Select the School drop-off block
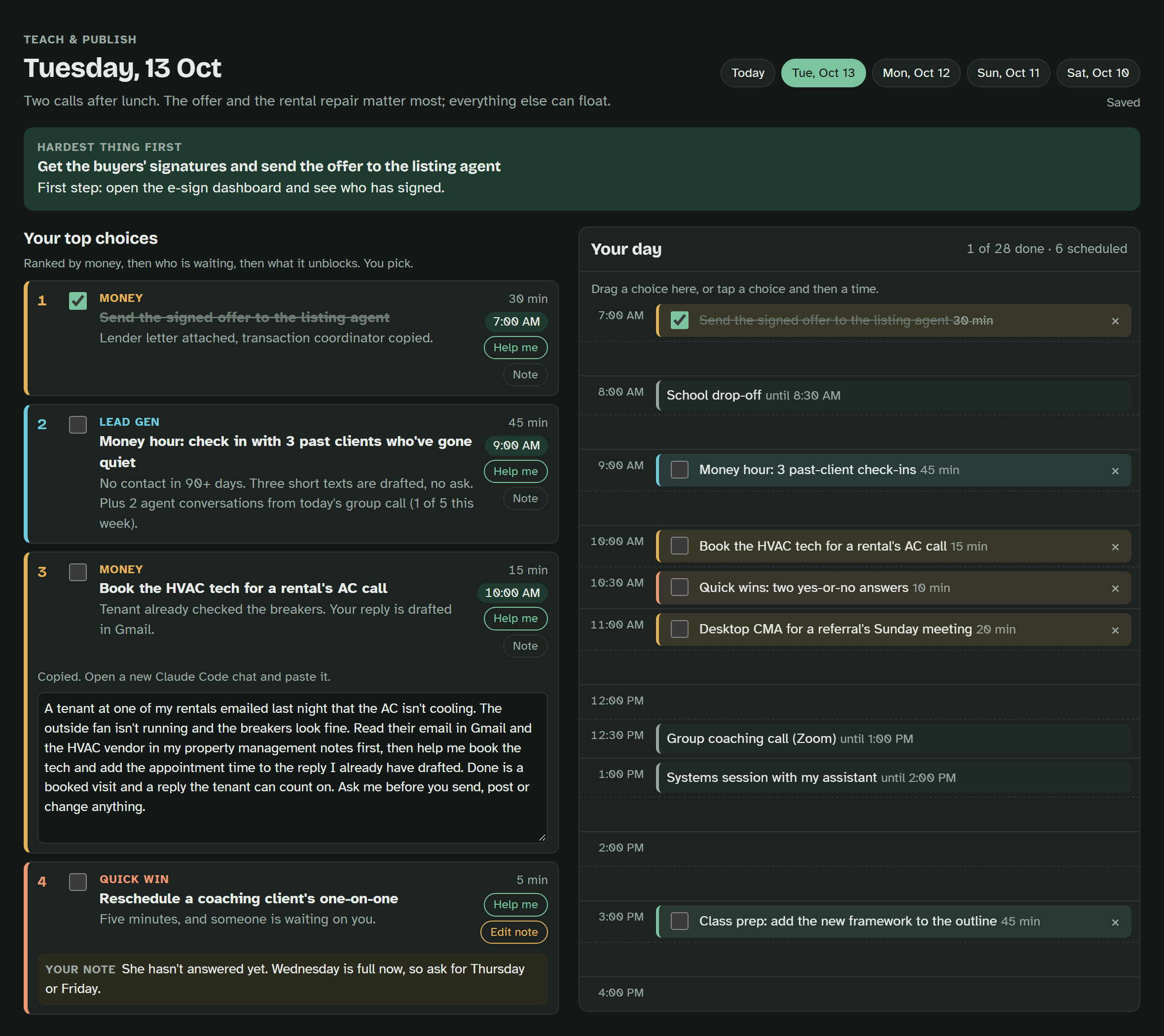 [x=893, y=395]
